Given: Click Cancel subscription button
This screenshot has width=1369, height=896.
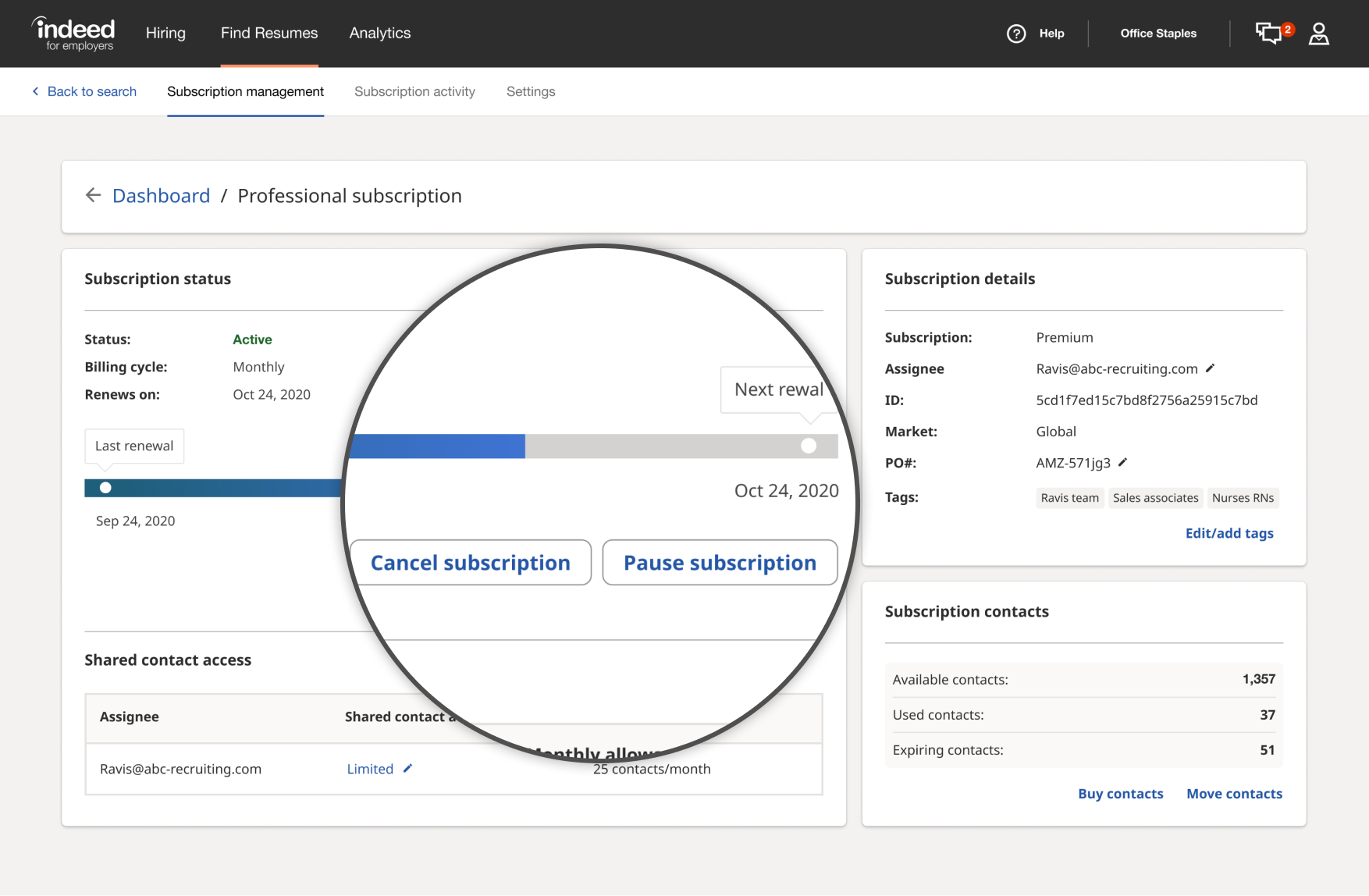Looking at the screenshot, I should tap(471, 563).
